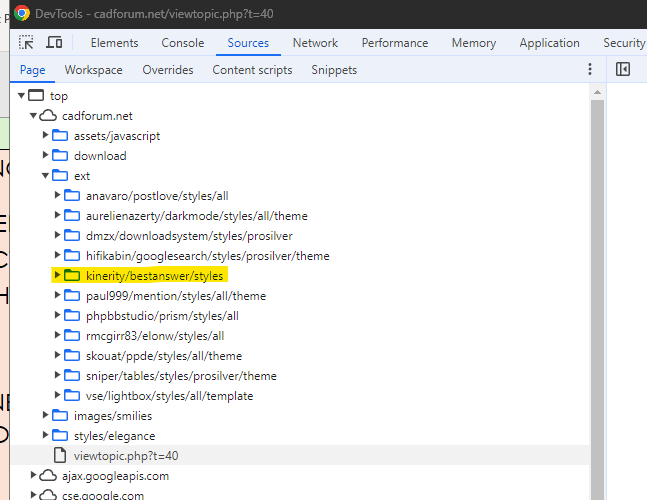Click the cadforum.net cloud icon

(x=48, y=116)
